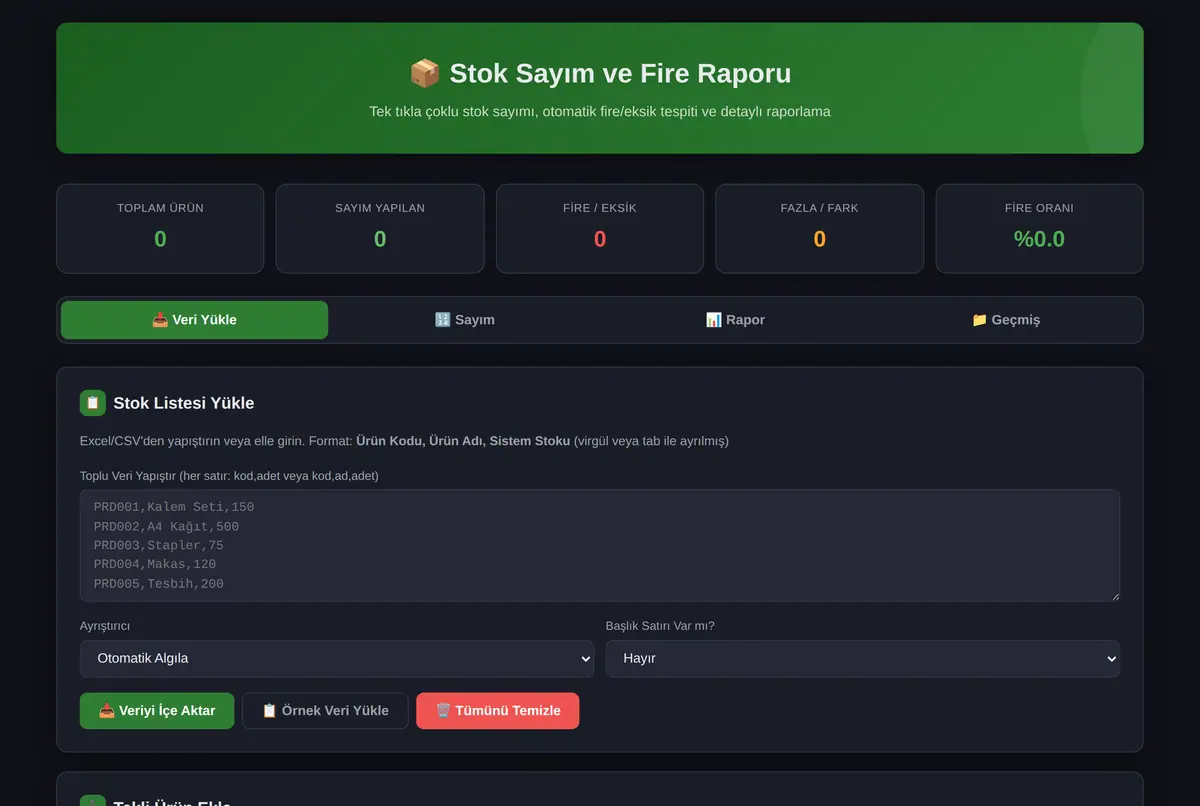Click the Stok Listesi Yükle heading
Screen dimensions: 1200x806
(x=184, y=403)
